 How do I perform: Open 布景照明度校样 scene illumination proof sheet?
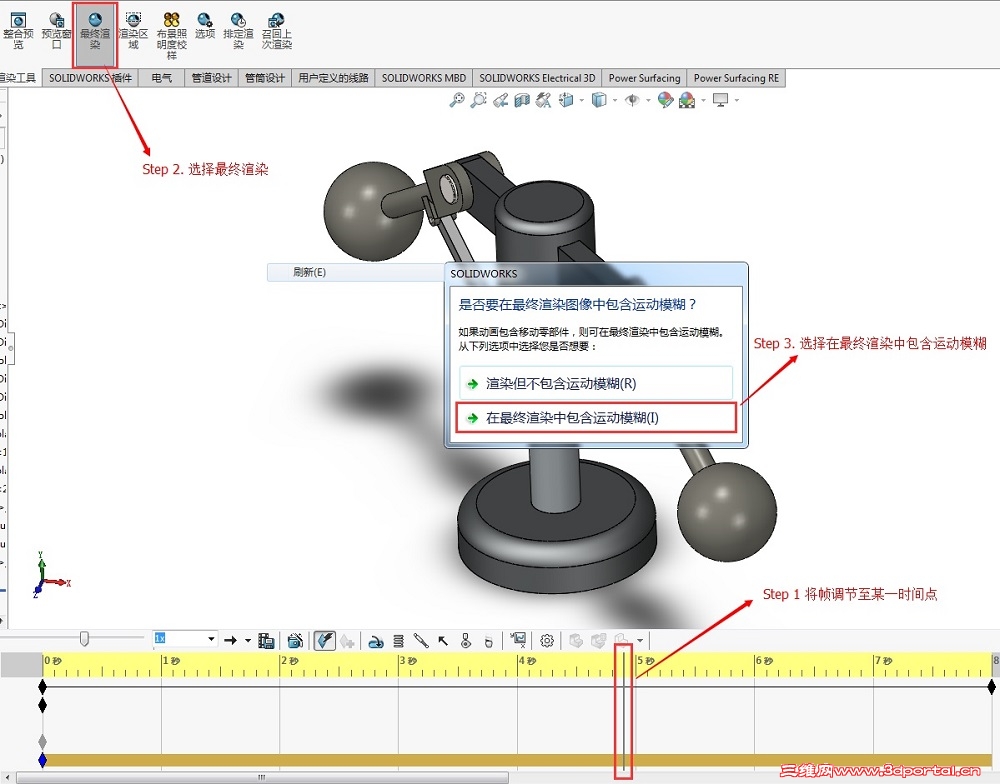click(172, 36)
